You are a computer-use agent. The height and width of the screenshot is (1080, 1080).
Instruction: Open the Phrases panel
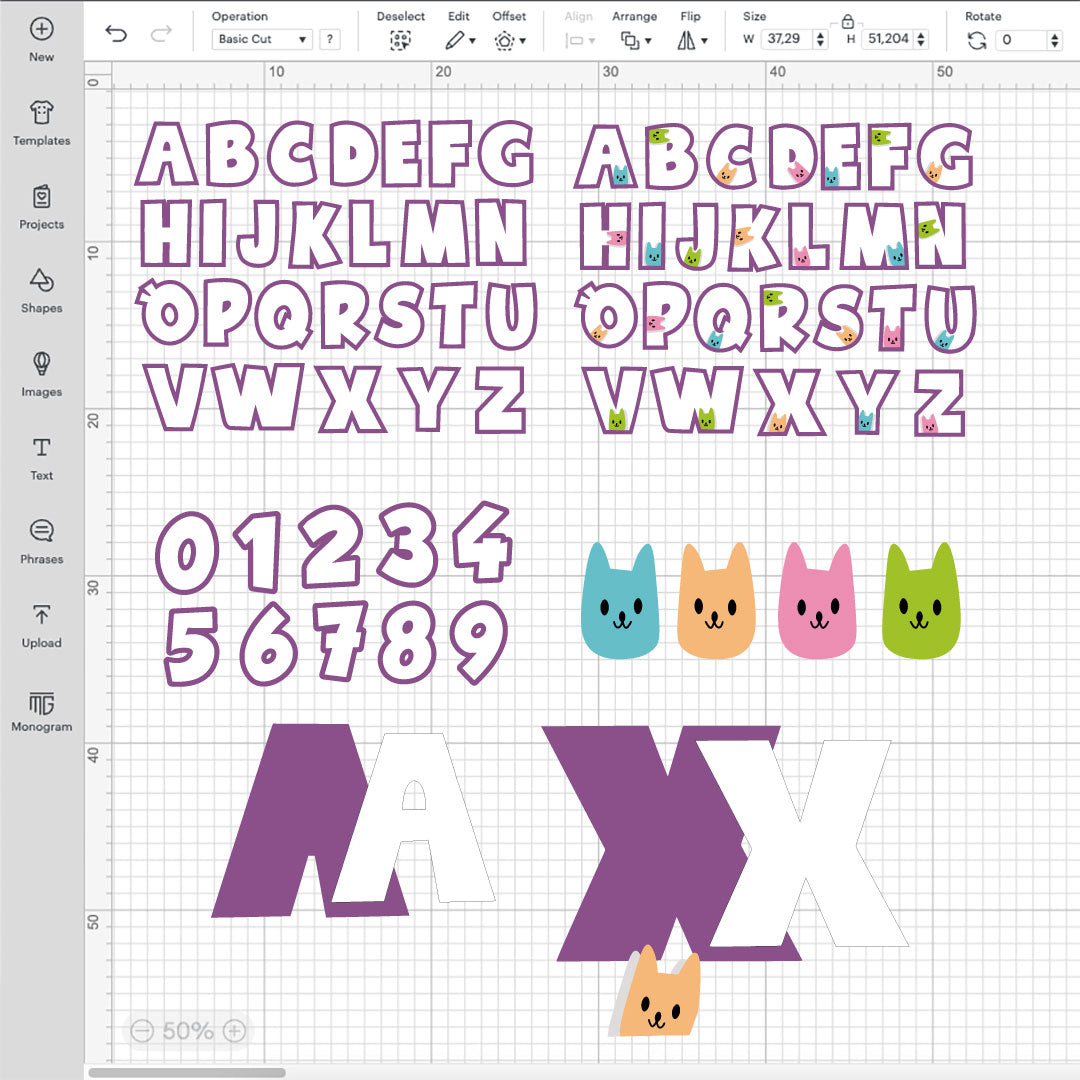tap(41, 537)
